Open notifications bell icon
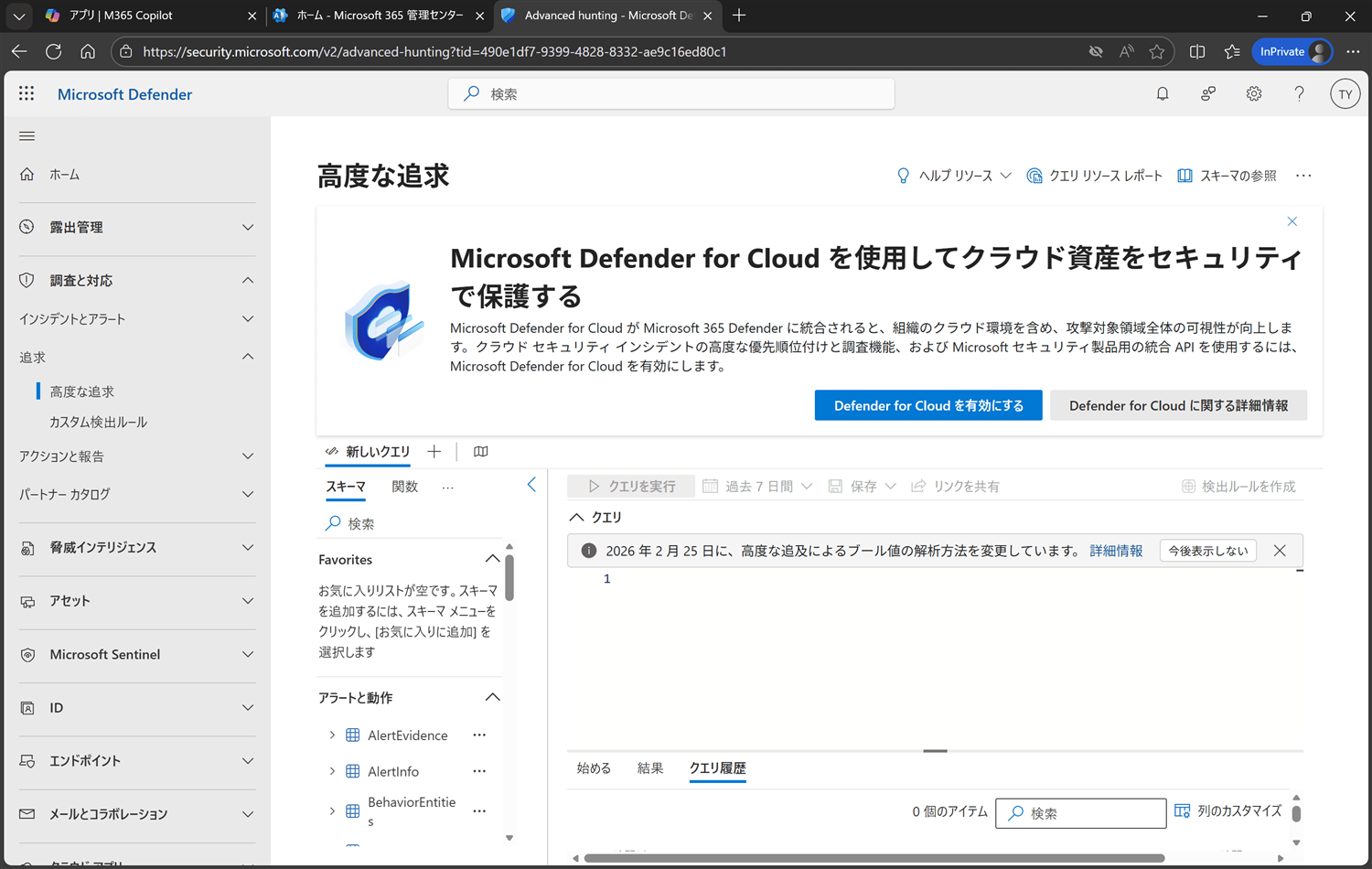Viewport: 1372px width, 869px height. pyautogui.click(x=1163, y=93)
